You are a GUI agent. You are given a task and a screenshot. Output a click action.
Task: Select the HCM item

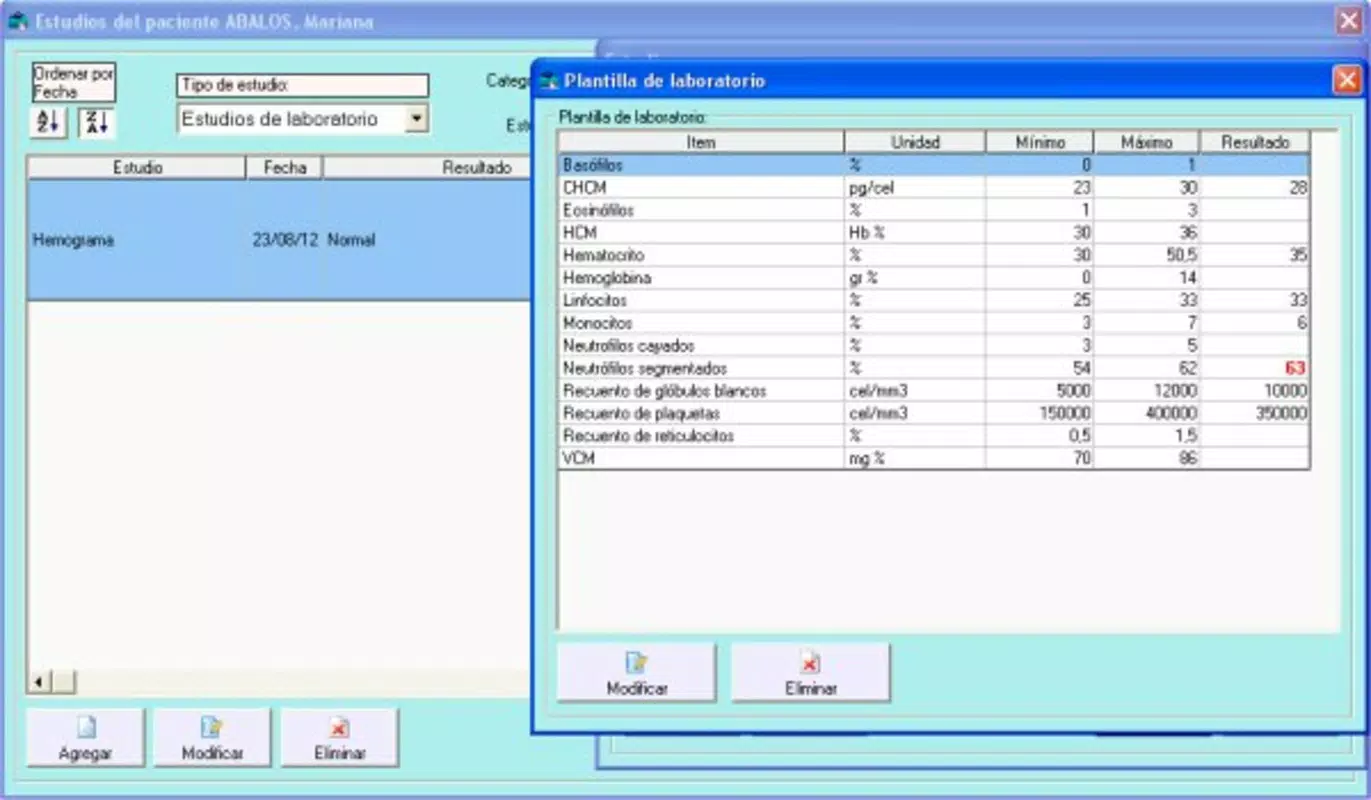pyautogui.click(x=934, y=233)
